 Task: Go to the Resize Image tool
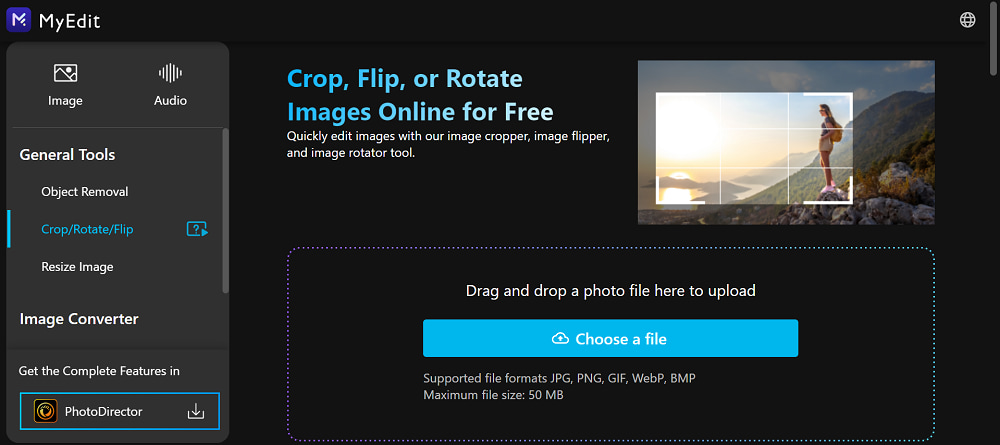tap(77, 267)
